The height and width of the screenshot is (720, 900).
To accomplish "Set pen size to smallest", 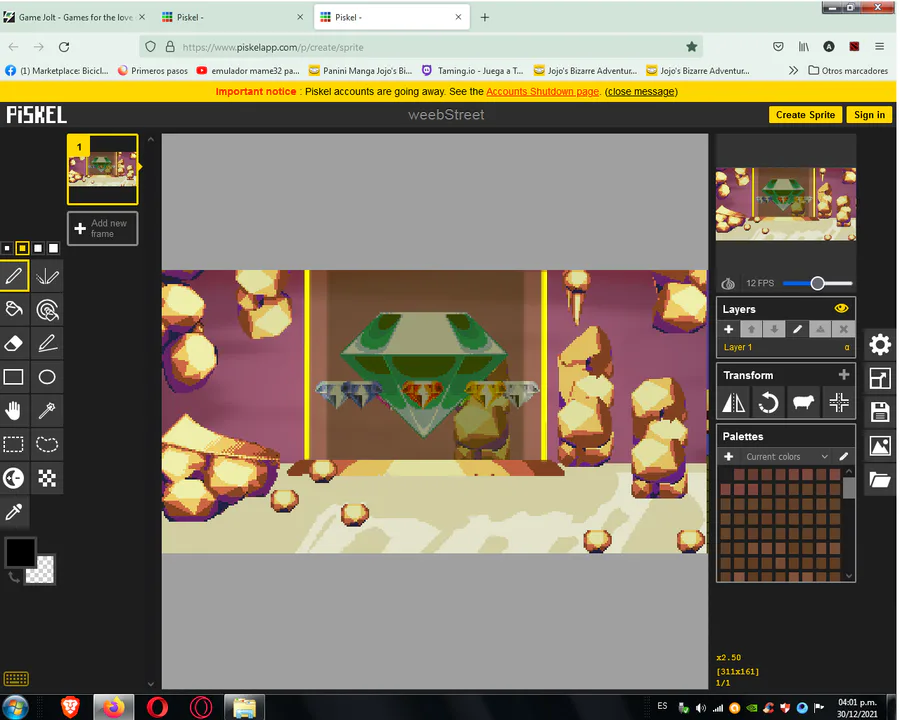I will (x=7, y=248).
